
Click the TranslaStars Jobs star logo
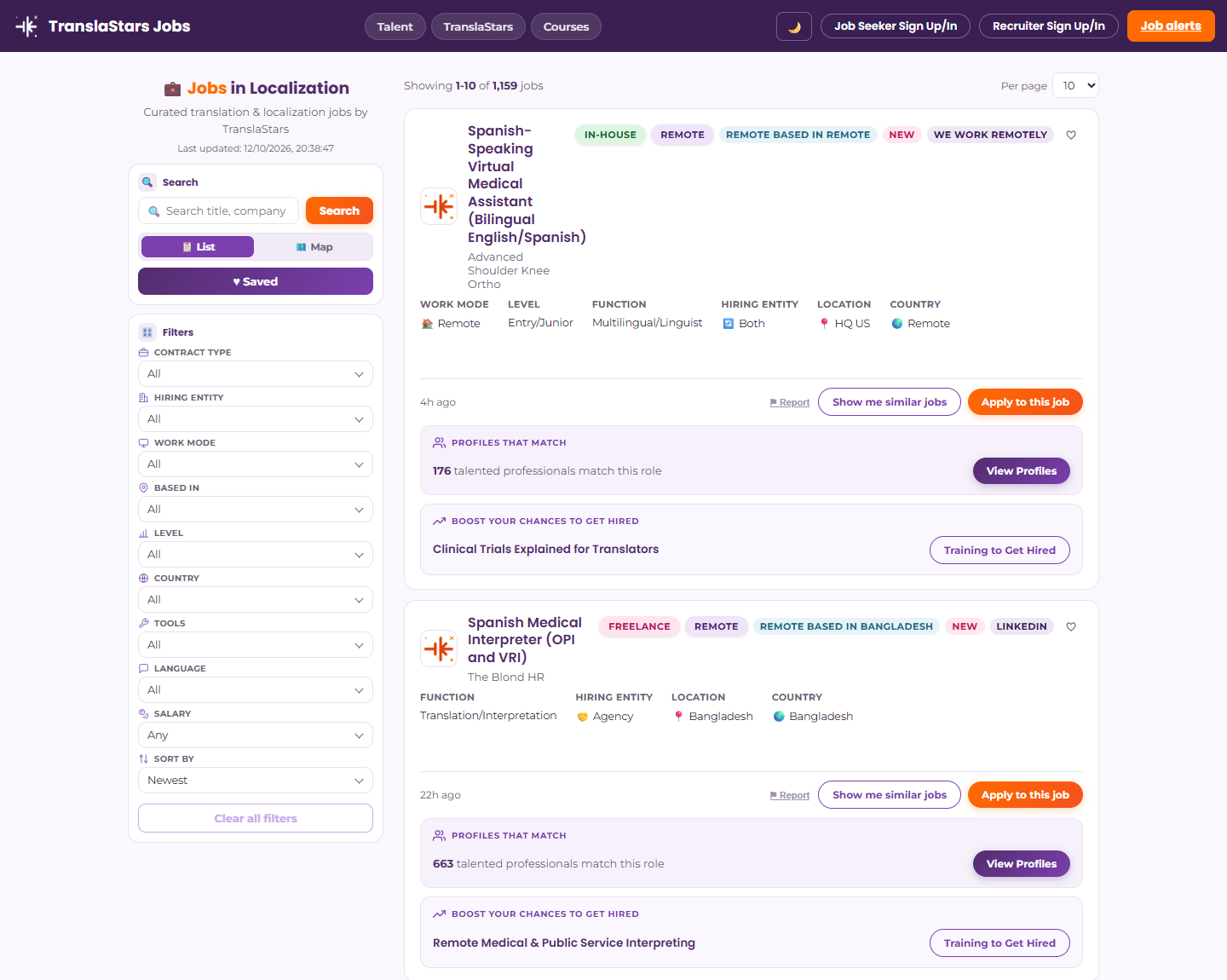coord(26,26)
